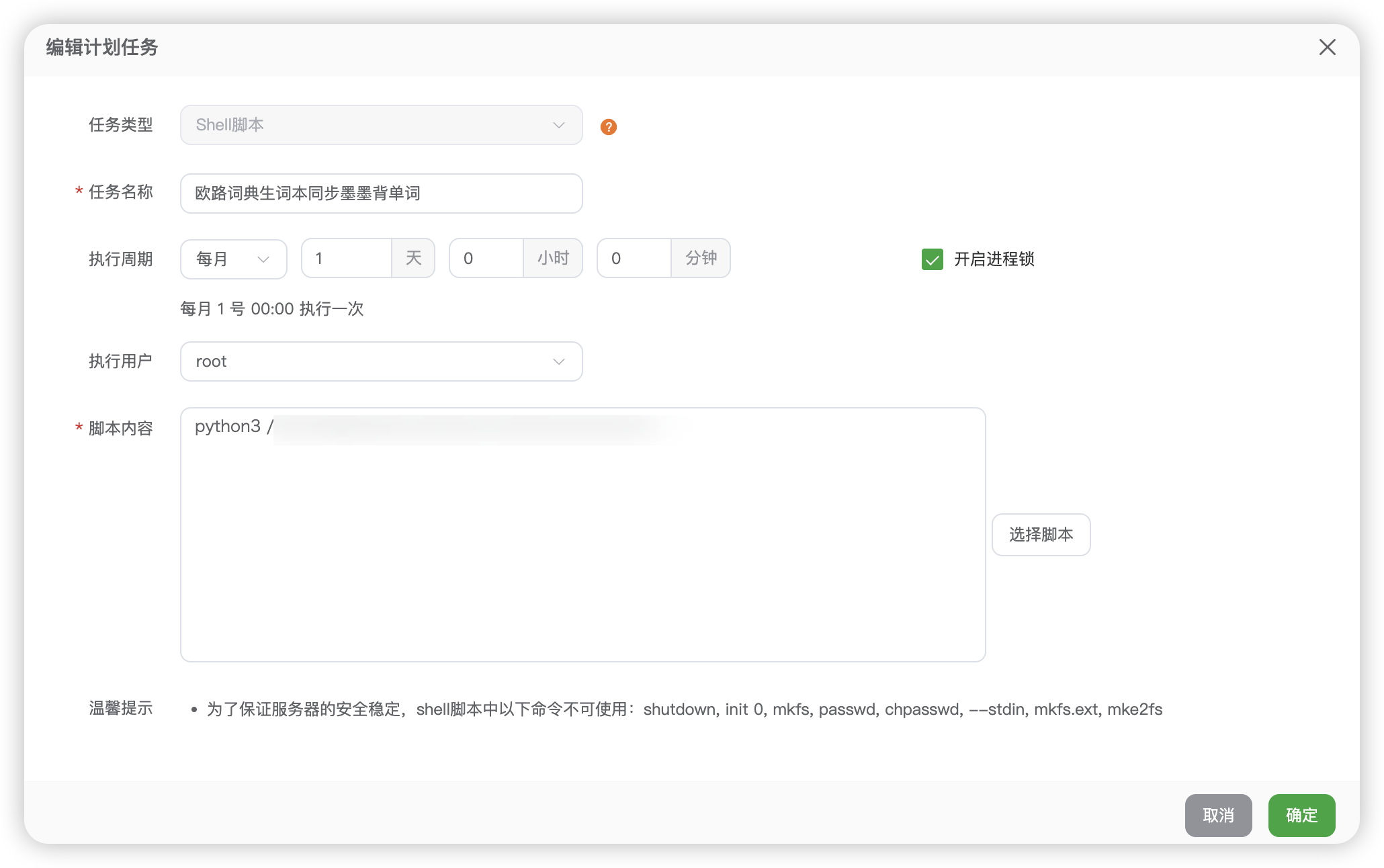Click the orange help question mark icon

click(x=608, y=127)
